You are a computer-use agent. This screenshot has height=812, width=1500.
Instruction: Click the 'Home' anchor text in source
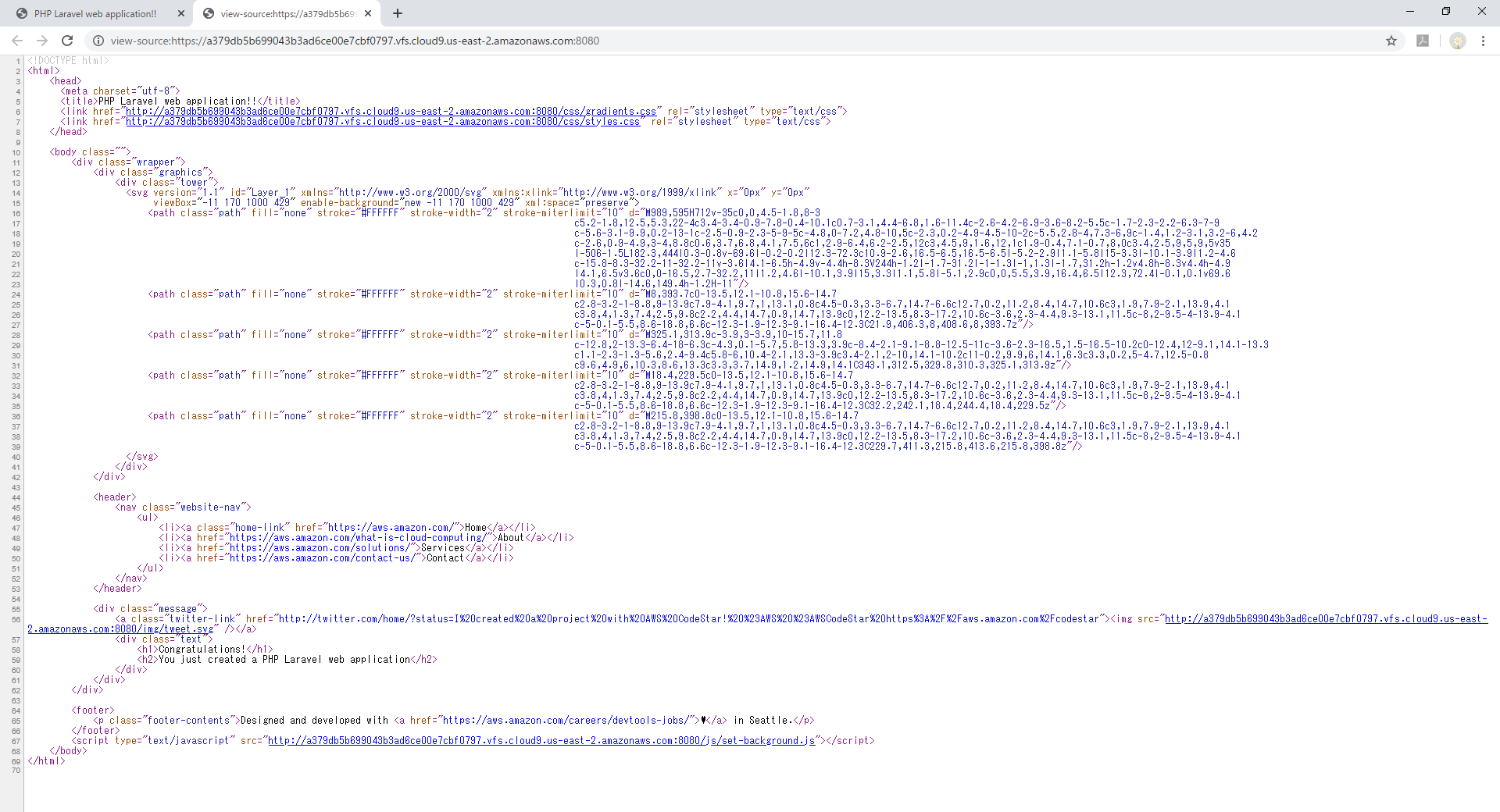coord(476,528)
